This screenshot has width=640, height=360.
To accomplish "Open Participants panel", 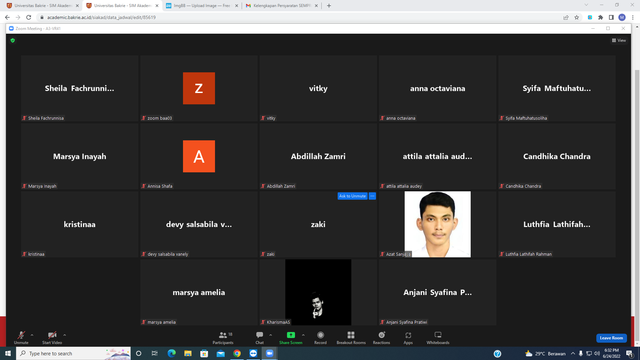I will (x=223, y=338).
